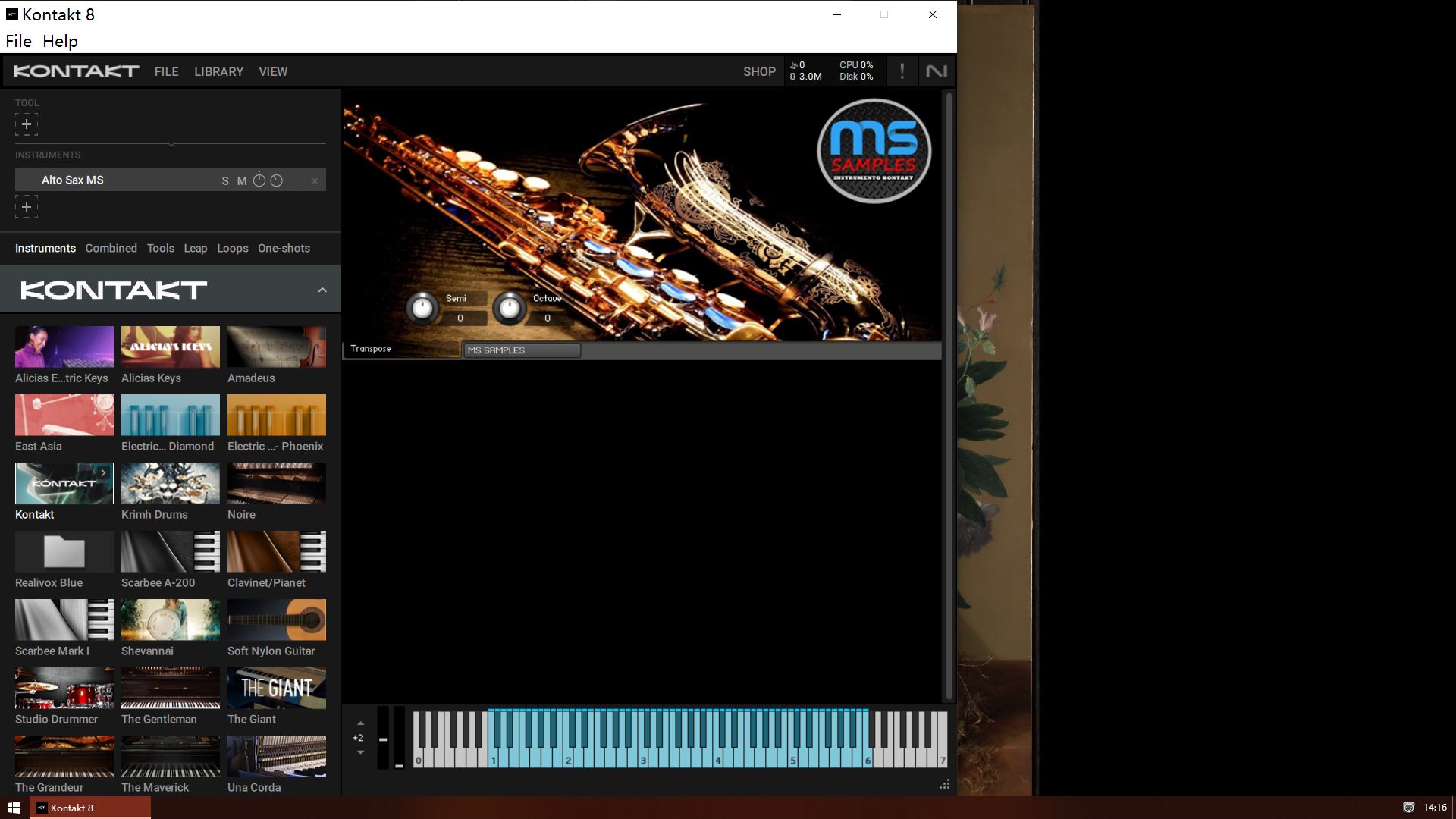The image size is (1456, 819).
Task: Open The Grandeur library thumbnail
Action: 64,756
